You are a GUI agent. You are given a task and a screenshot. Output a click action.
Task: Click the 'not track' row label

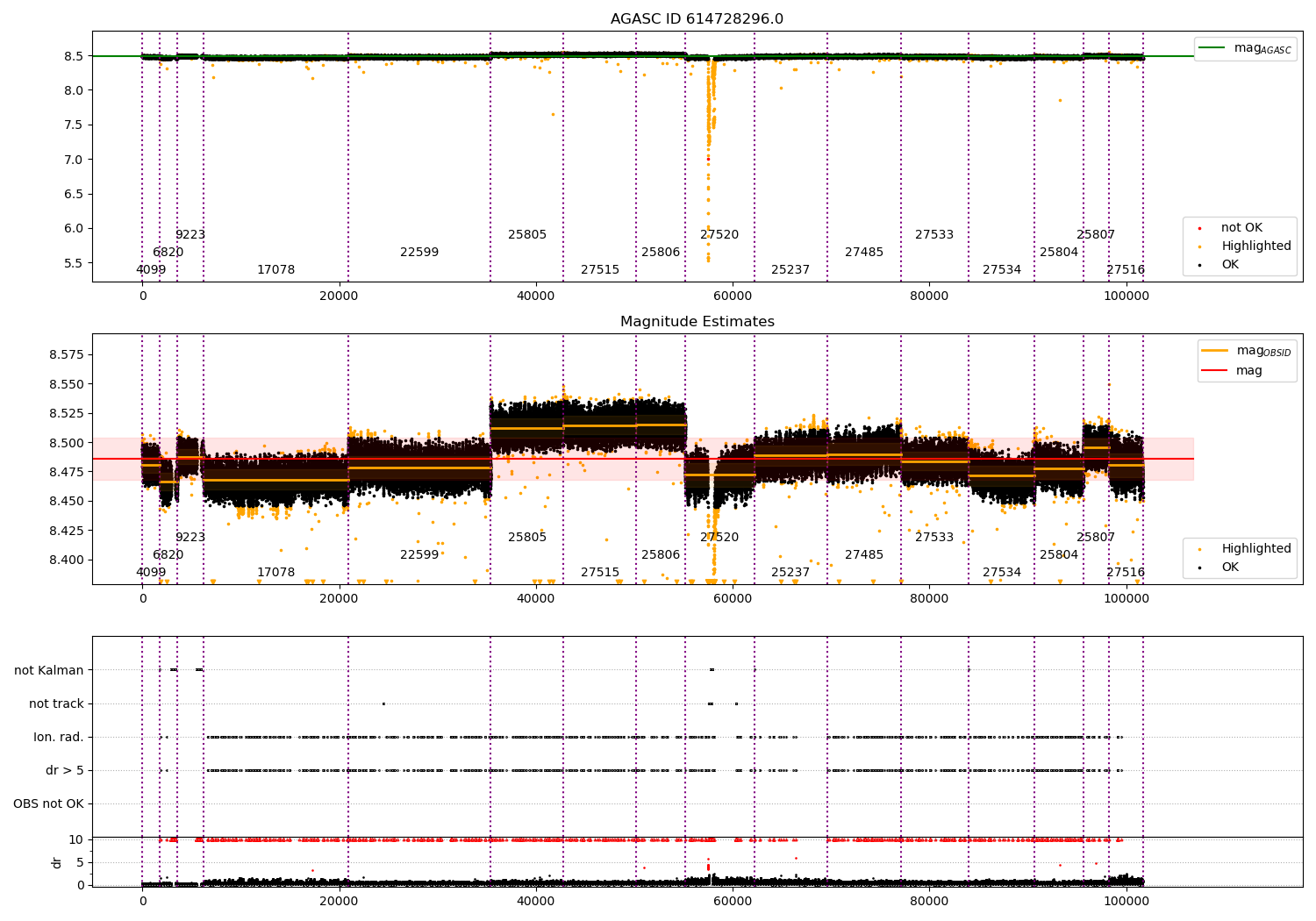[x=56, y=704]
